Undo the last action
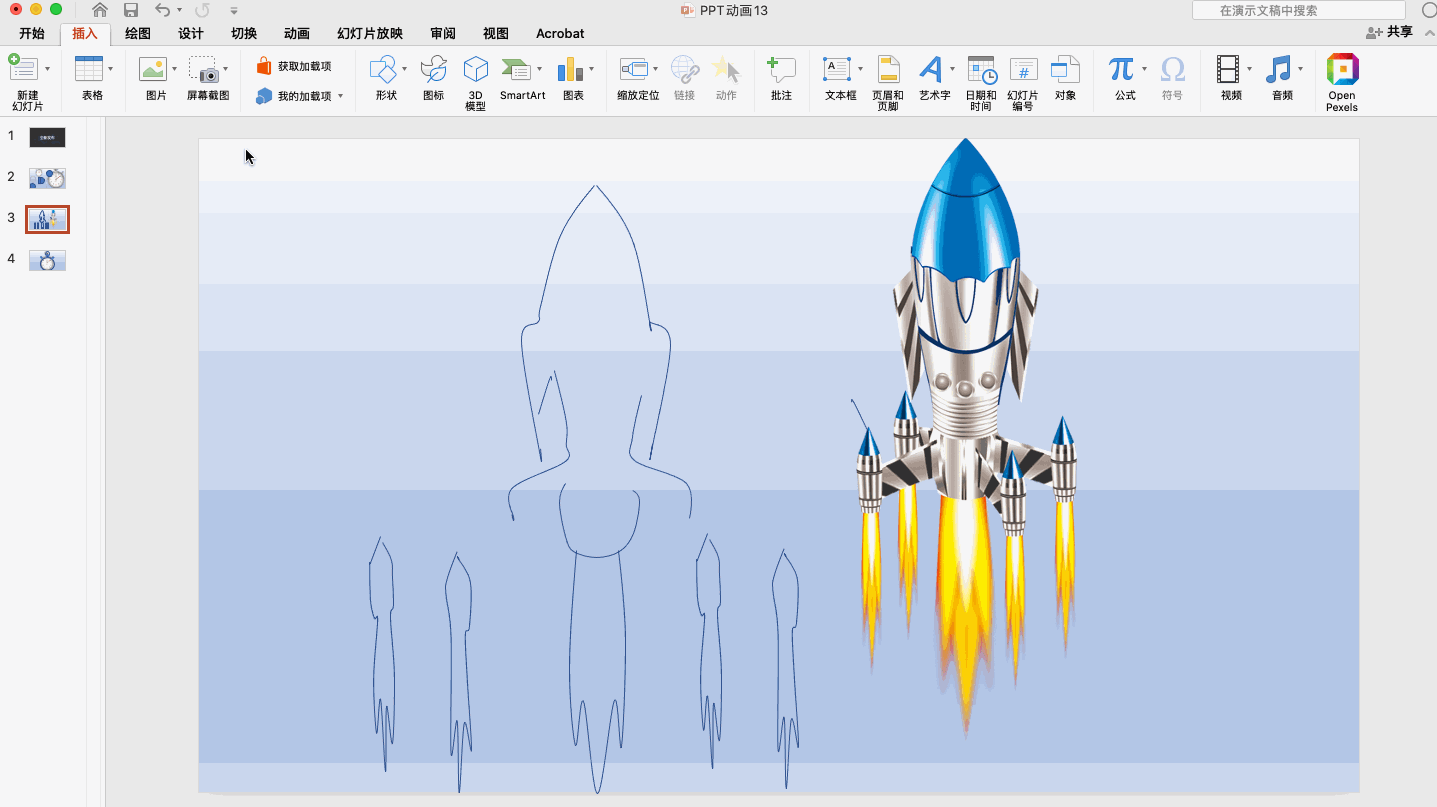 tap(162, 10)
